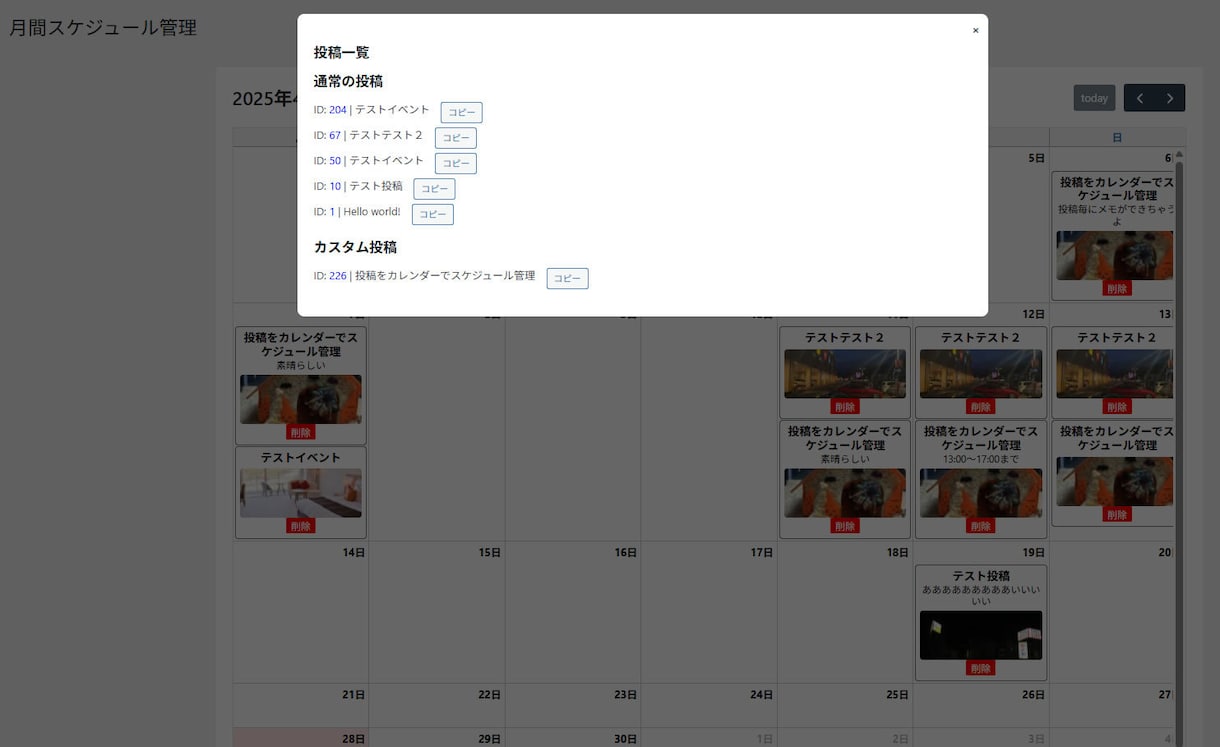Open post ID 50 link
Screen dimensions: 1220x747
pyautogui.click(x=335, y=161)
